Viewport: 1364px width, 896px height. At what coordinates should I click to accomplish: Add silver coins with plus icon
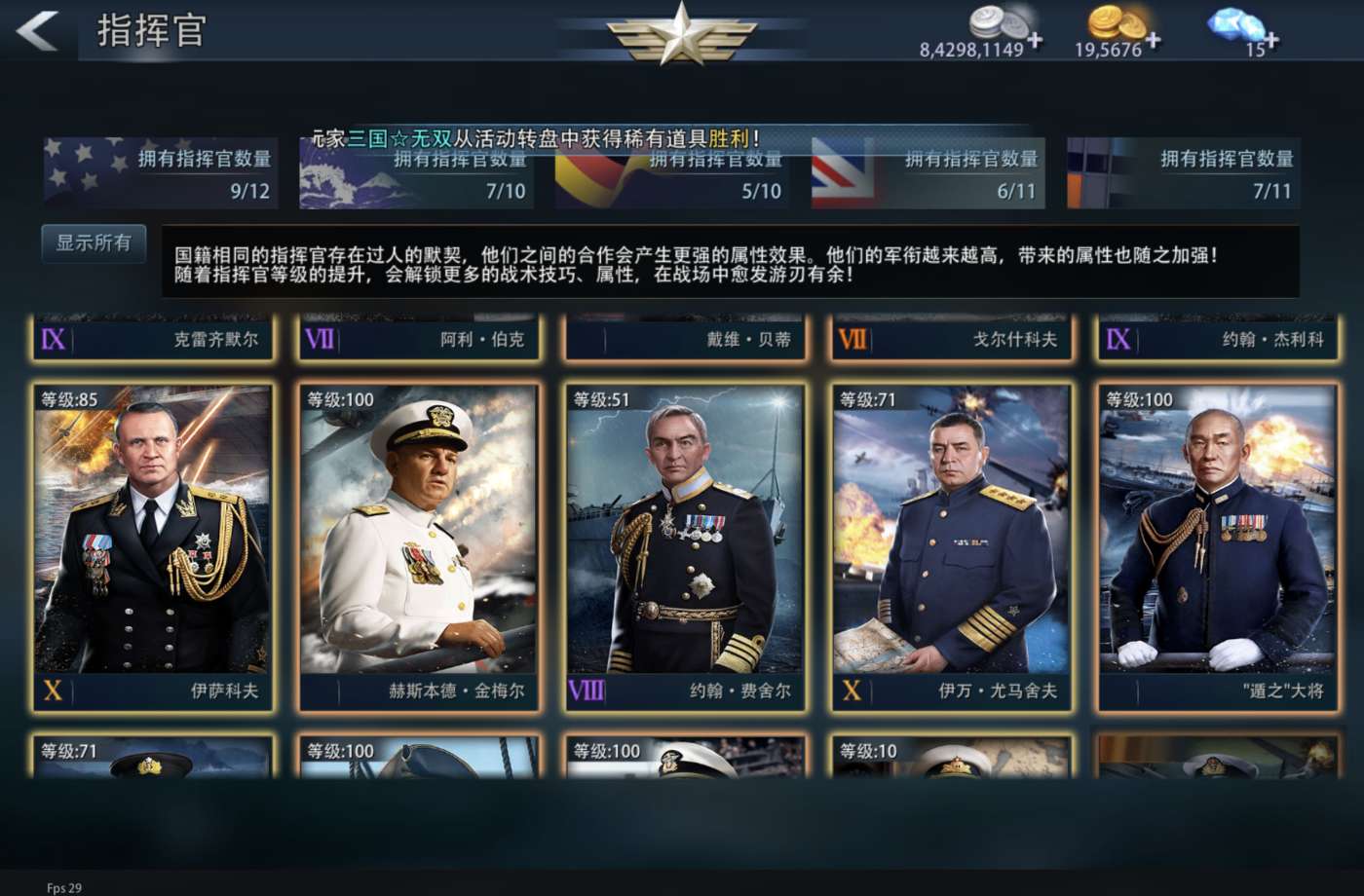[x=1035, y=40]
